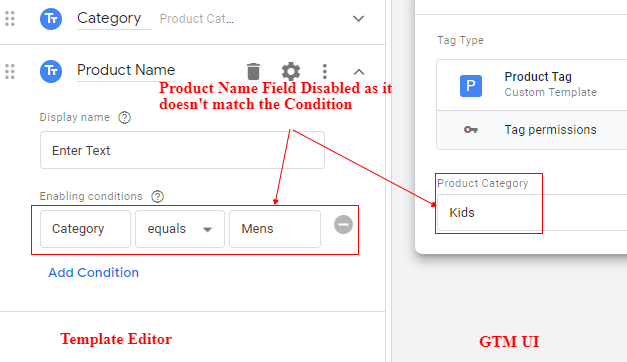Click the Display name Enter Text field
Screen dimensions: 627x362
(182, 150)
